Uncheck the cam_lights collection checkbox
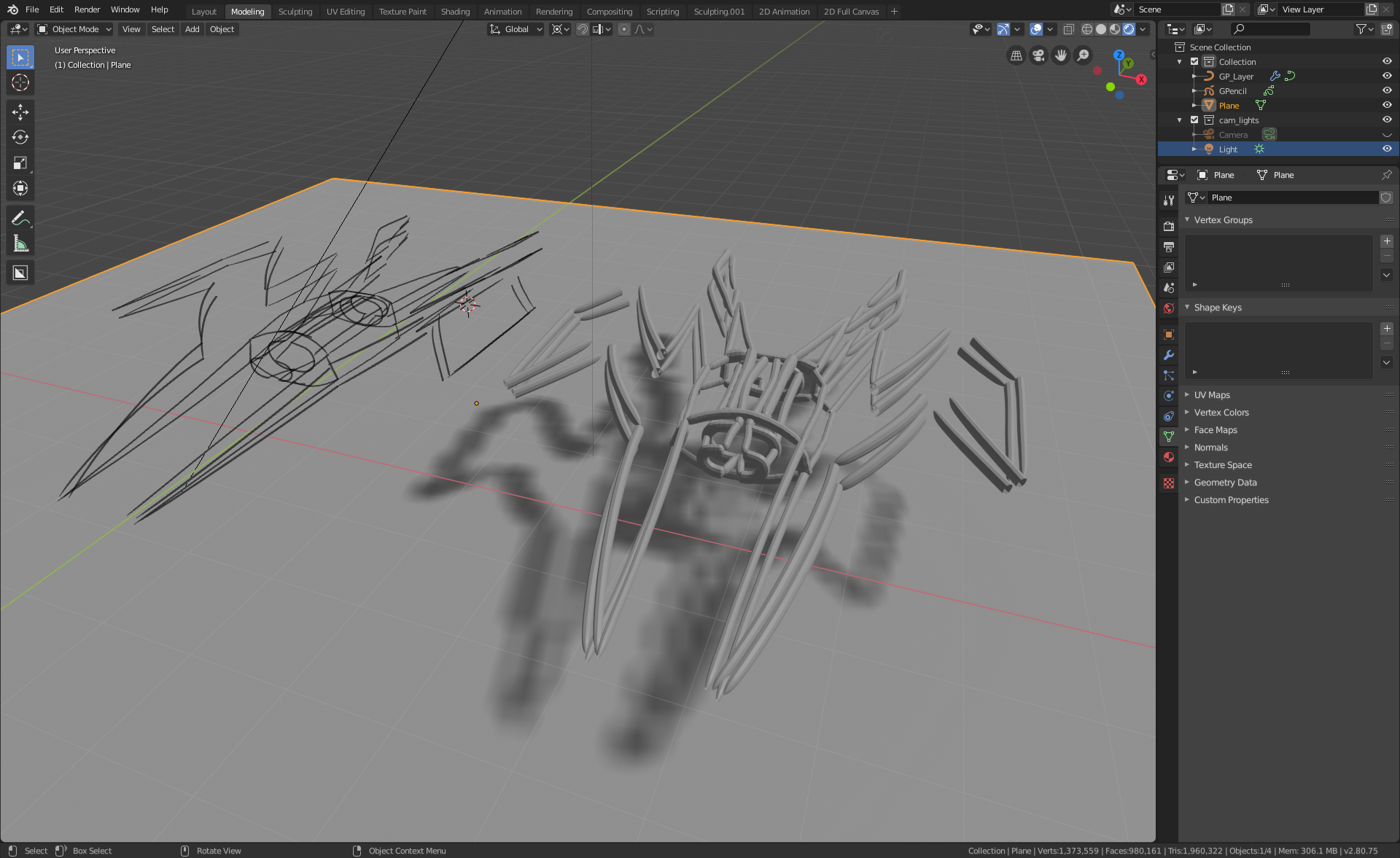 pos(1194,120)
